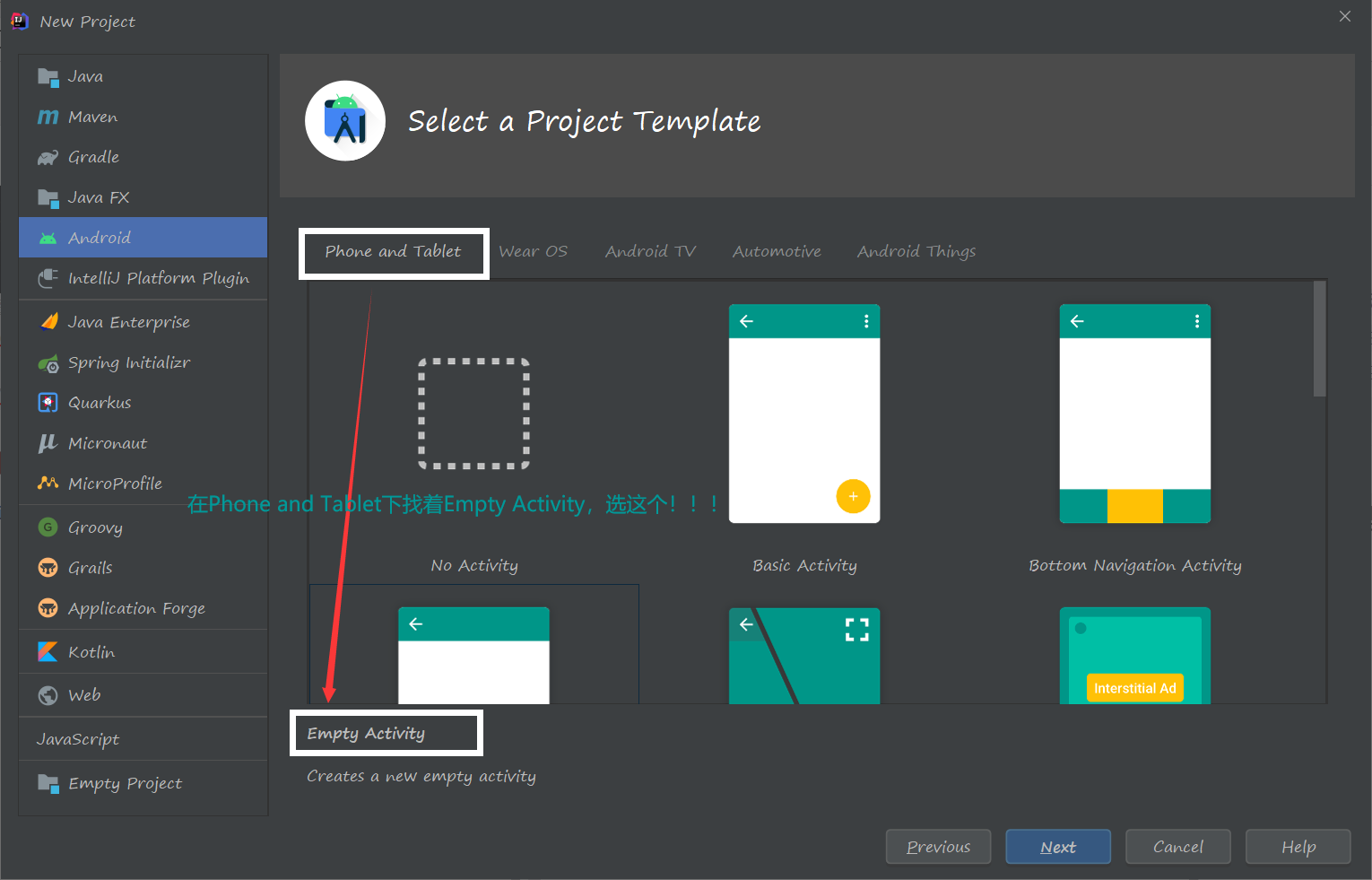
Task: Click the Quarkus icon
Action: [48, 403]
